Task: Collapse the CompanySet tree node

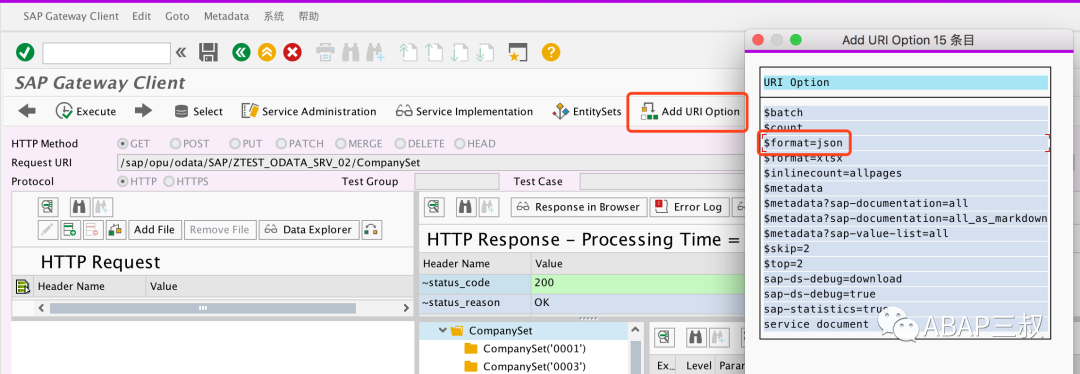Action: click(442, 331)
